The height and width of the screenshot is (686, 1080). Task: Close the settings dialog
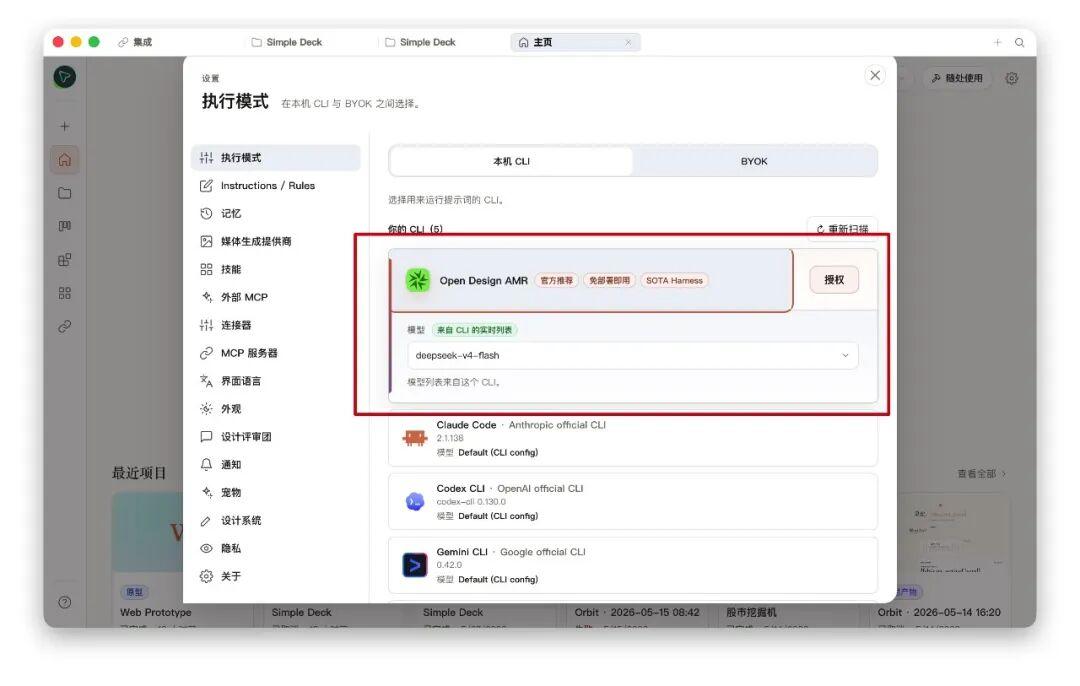875,75
